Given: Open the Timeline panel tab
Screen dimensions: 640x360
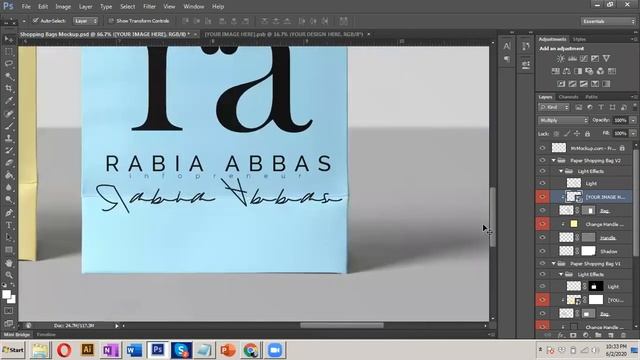Looking at the screenshot, I should pos(46,335).
